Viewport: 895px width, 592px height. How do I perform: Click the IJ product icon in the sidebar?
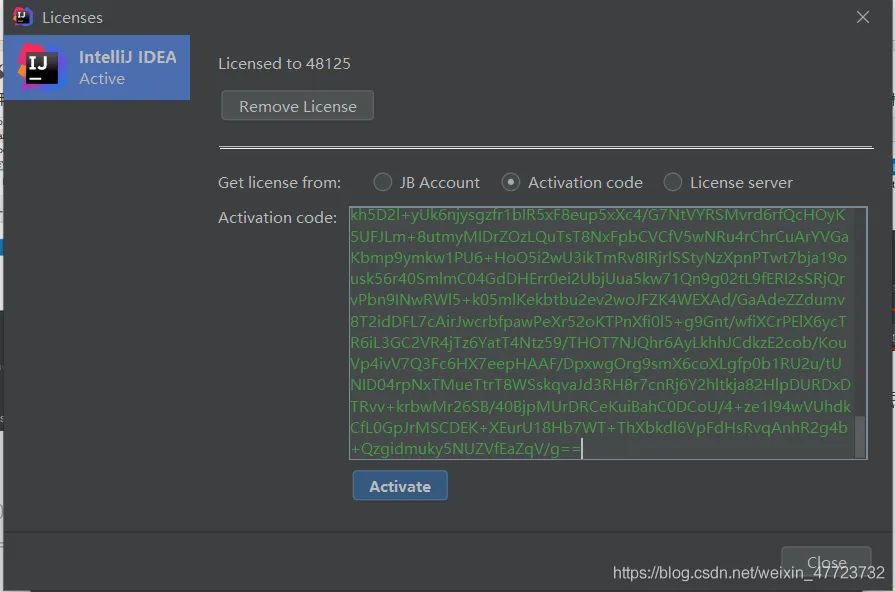point(39,67)
